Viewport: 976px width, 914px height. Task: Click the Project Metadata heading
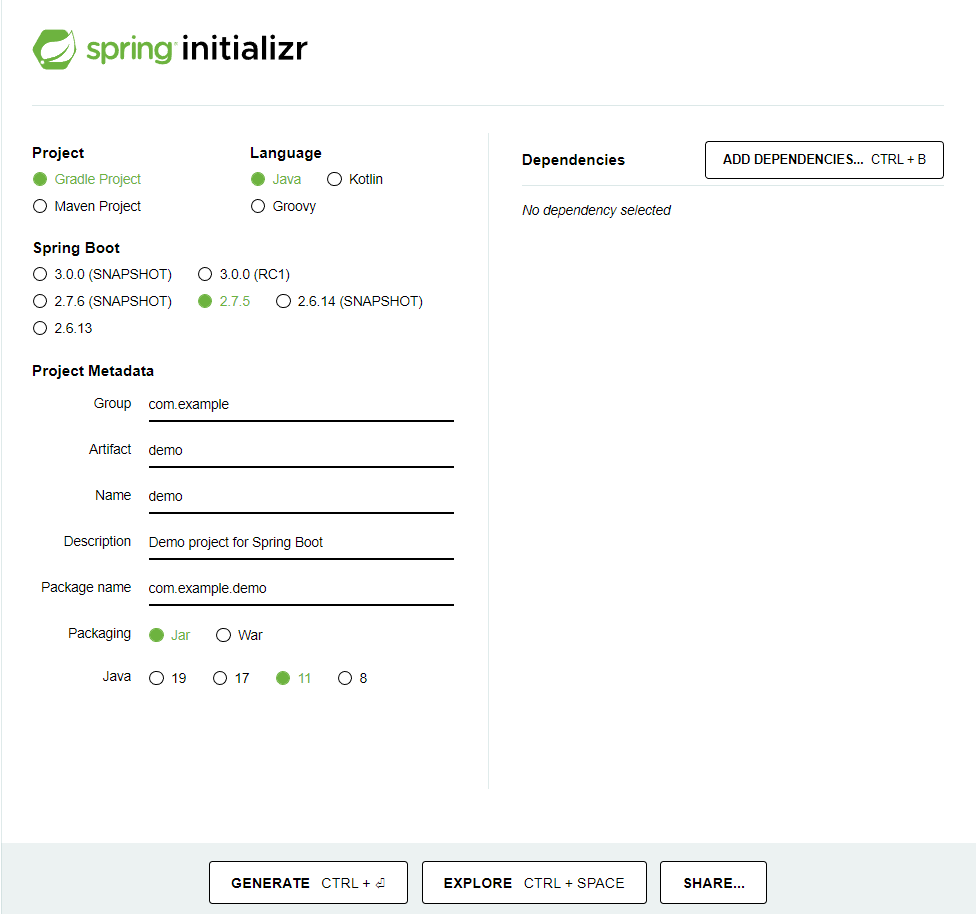coord(93,371)
